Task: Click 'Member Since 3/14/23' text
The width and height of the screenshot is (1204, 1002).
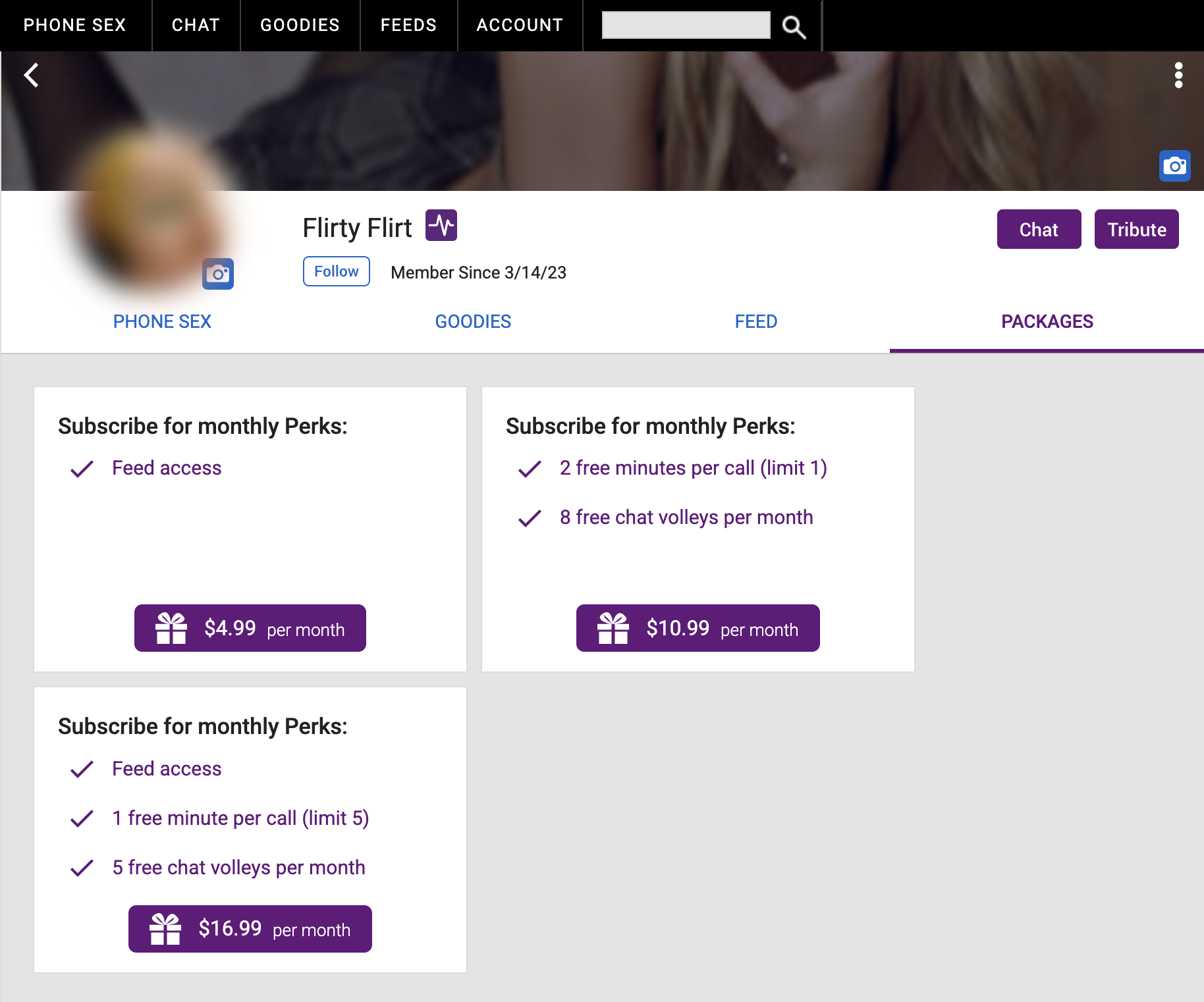Action: 478,273
